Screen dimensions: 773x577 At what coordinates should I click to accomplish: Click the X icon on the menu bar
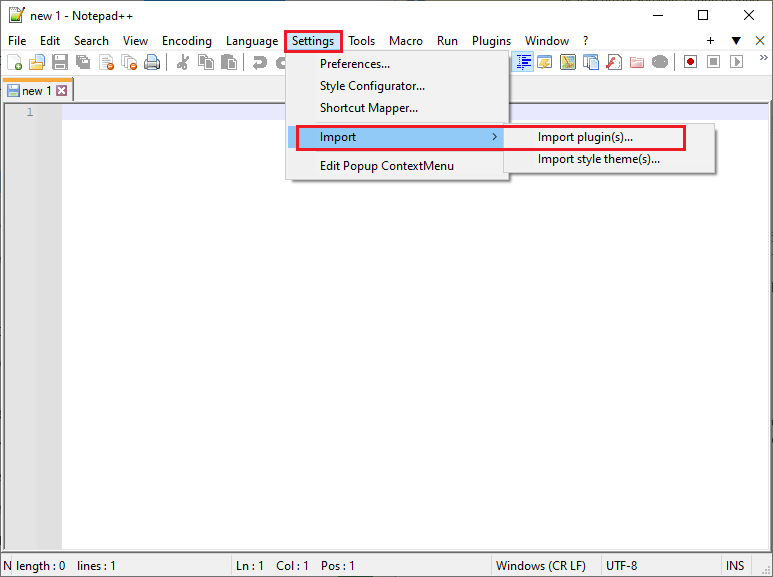point(760,40)
